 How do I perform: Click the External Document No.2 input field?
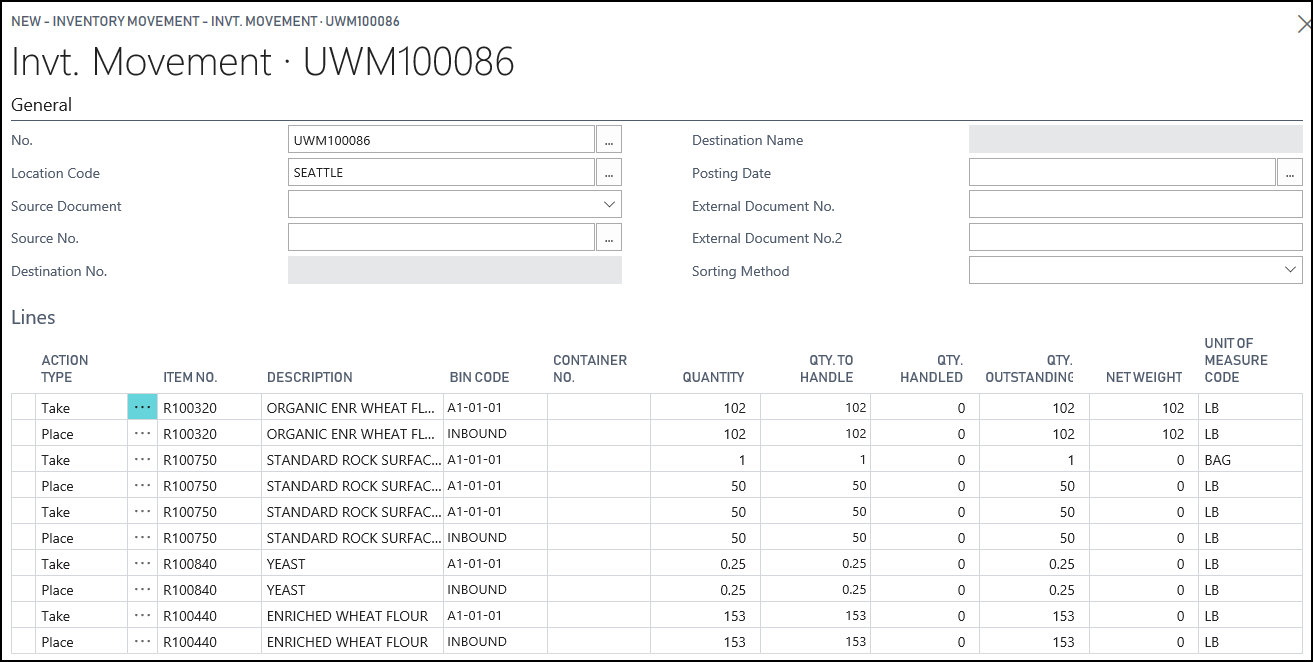[x=1135, y=238]
